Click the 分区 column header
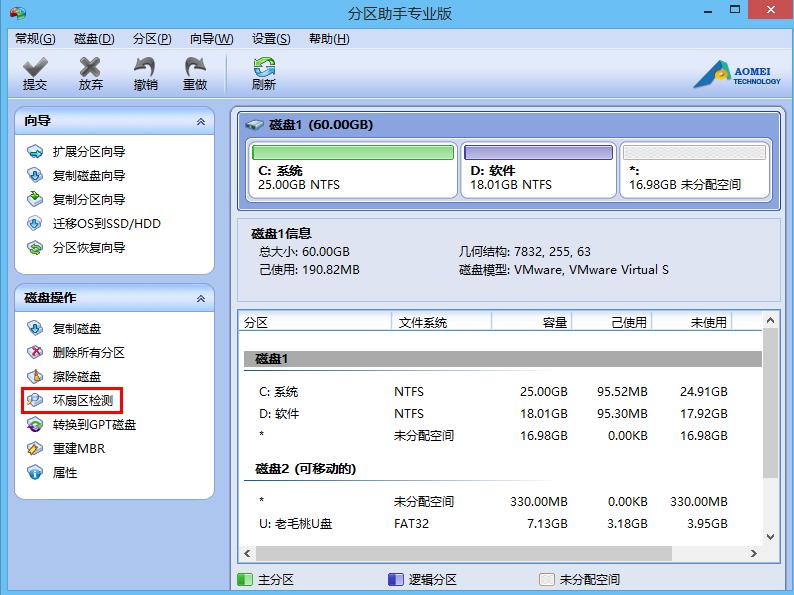This screenshot has width=794, height=595. tap(315, 322)
